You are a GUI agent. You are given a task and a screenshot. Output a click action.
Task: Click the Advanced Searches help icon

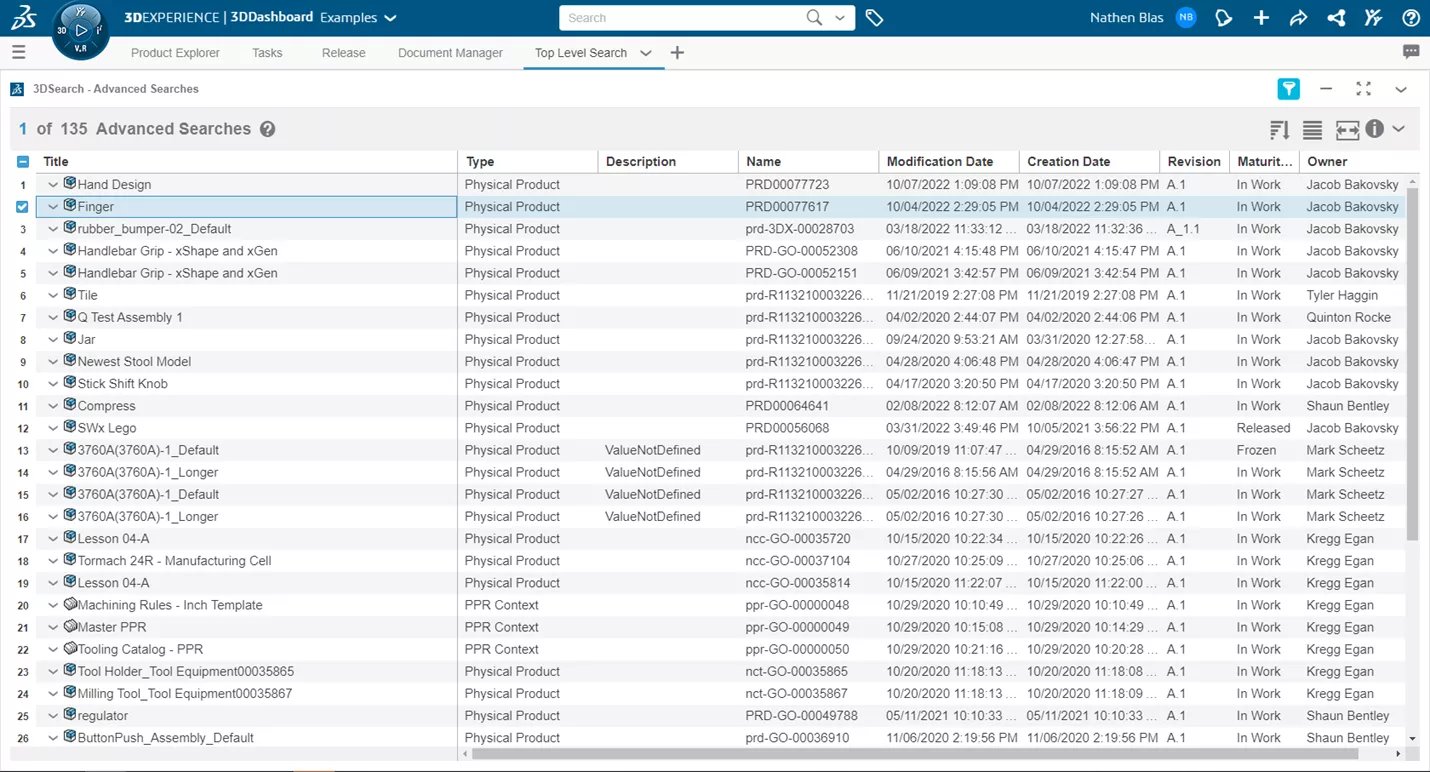267,129
